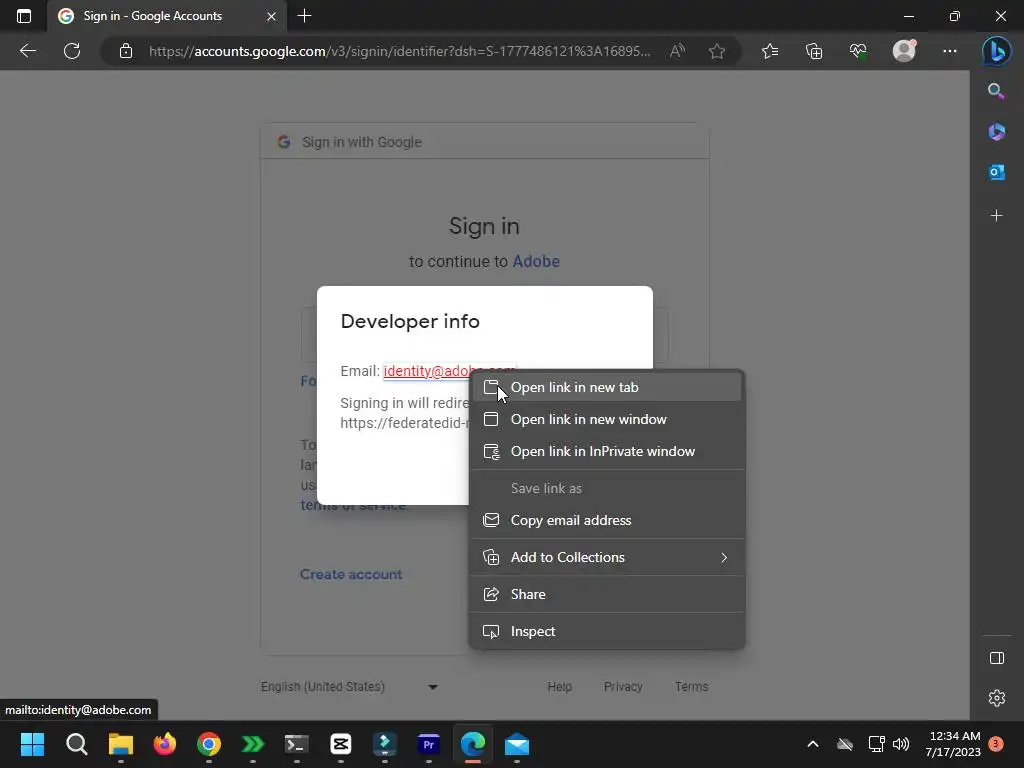Choose 'Copy email address' from context menu

pos(607,520)
